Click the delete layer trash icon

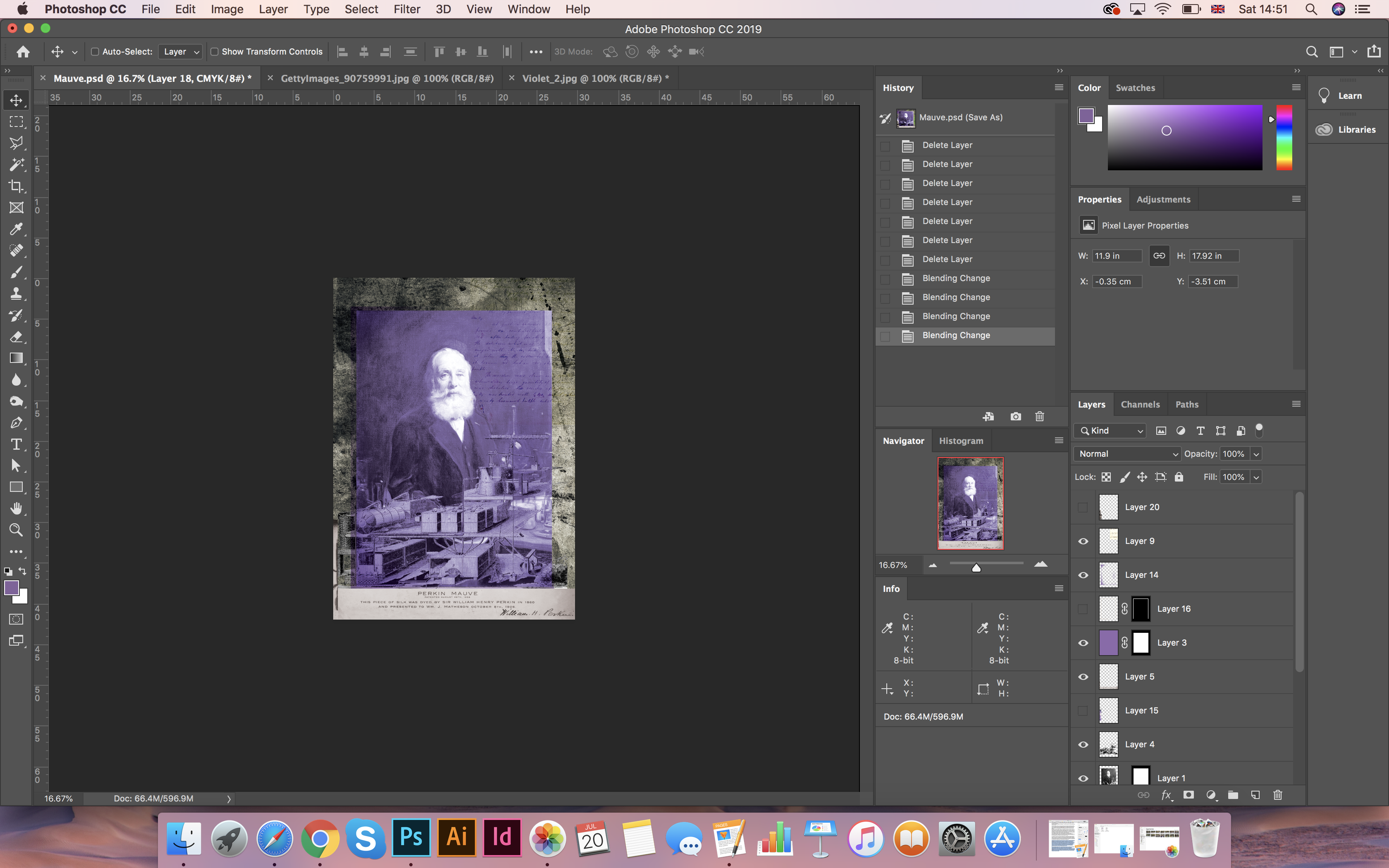(x=1278, y=795)
